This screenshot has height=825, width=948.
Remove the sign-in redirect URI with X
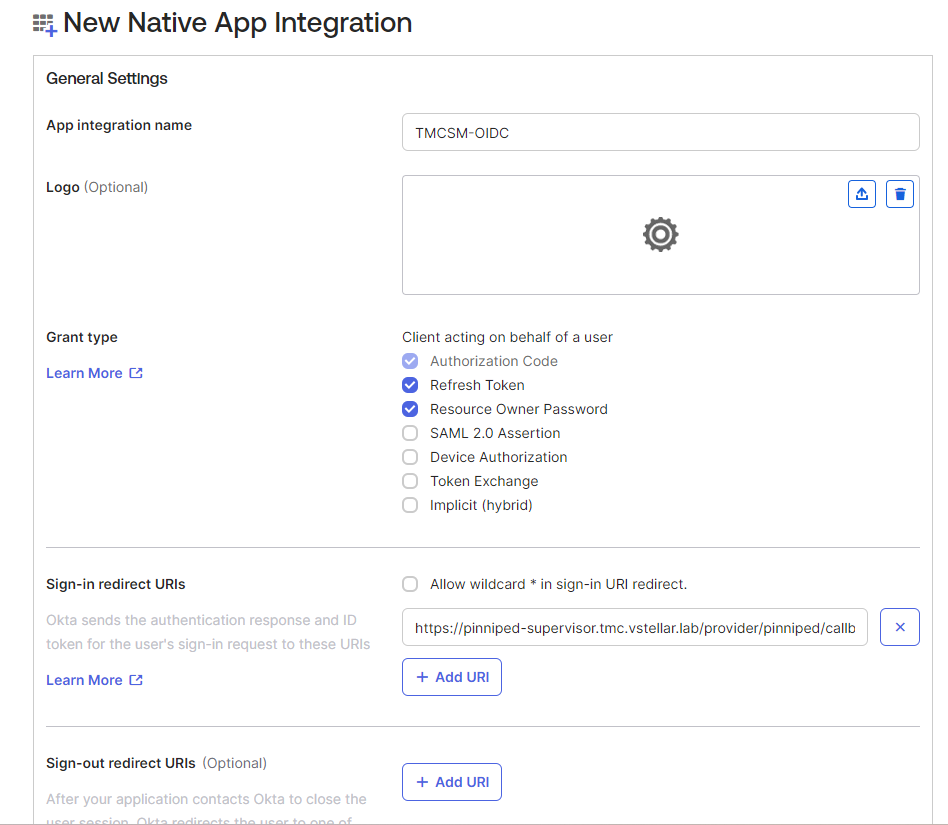(899, 627)
